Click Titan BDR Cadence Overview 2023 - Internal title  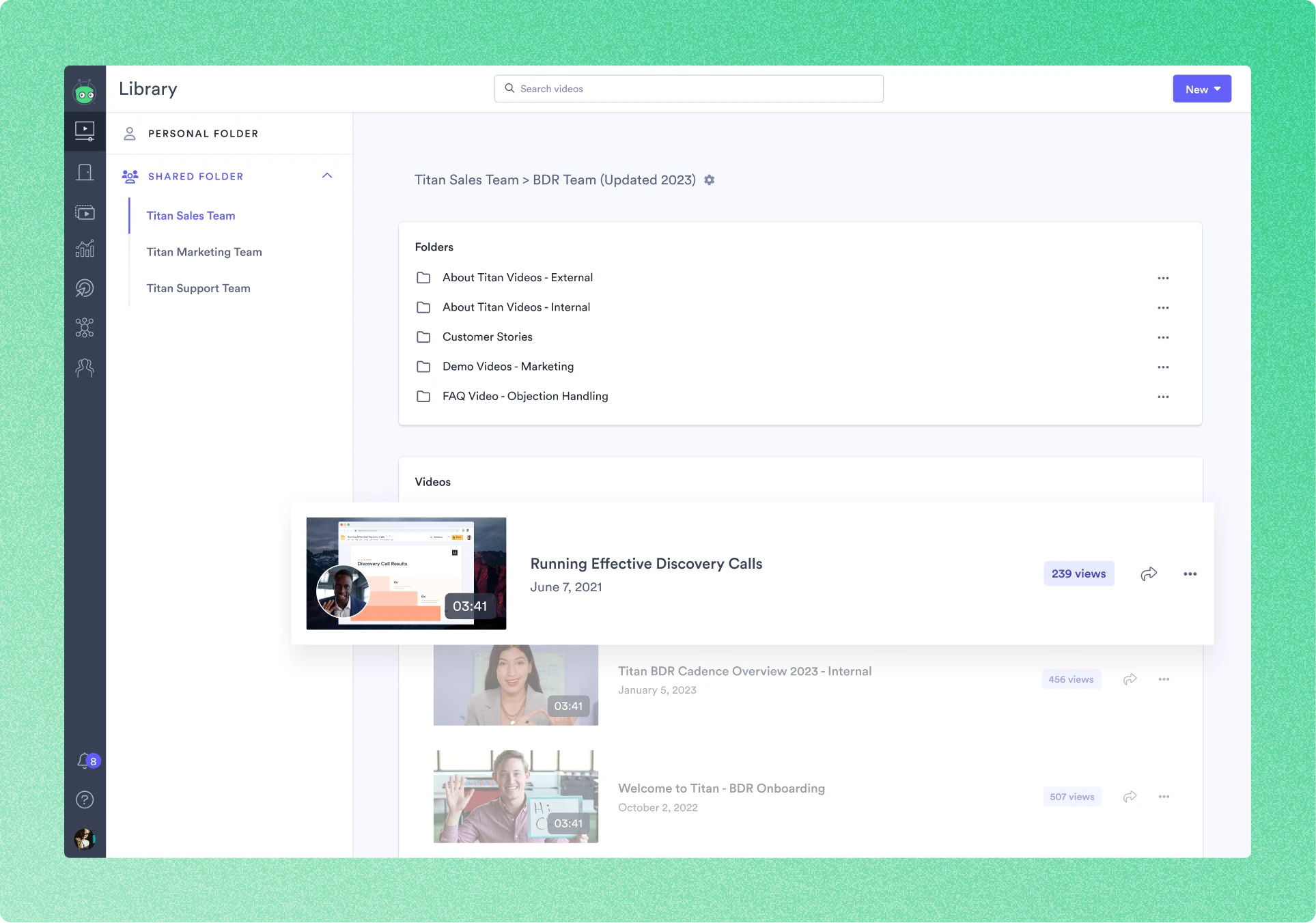pyautogui.click(x=744, y=671)
